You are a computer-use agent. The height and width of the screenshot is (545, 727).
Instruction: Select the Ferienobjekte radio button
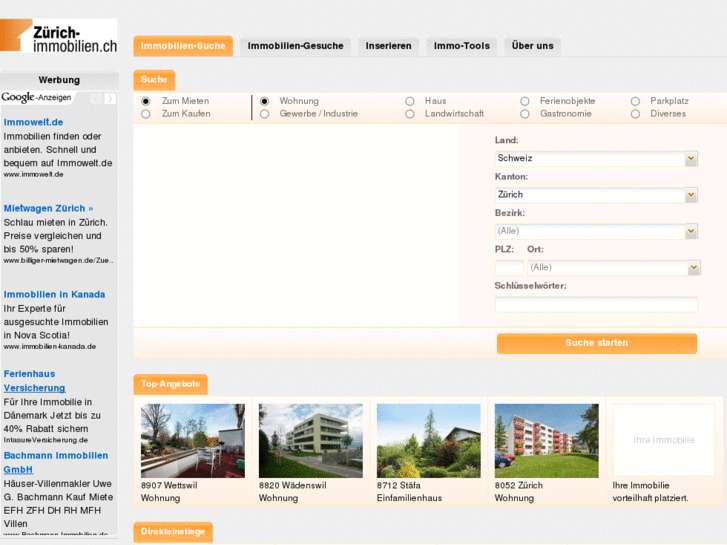(524, 101)
